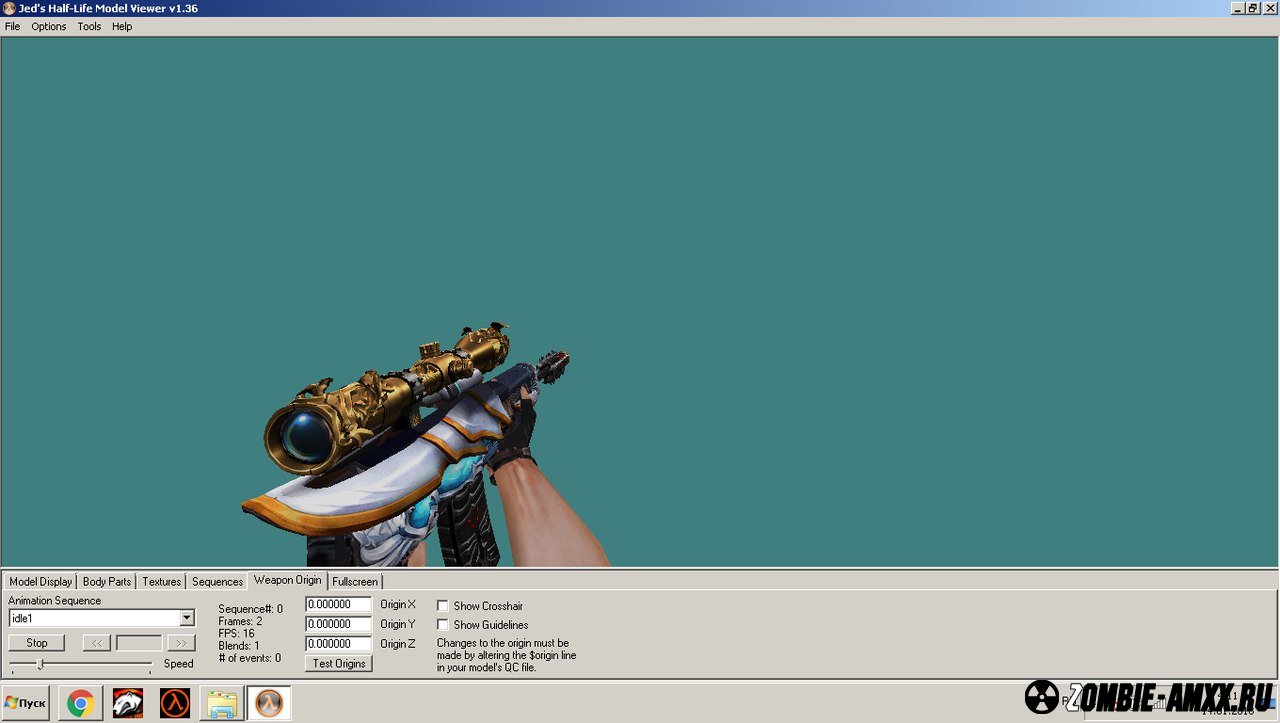Step to previous frame button
Image resolution: width=1280 pixels, height=723 pixels.
coord(96,643)
